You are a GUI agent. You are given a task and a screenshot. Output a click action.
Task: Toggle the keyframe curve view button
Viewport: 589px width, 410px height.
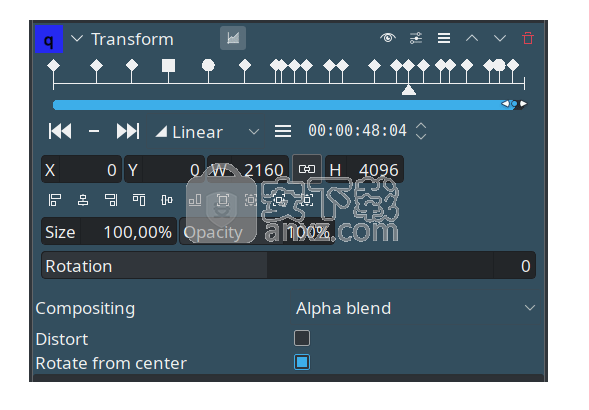[x=233, y=38]
